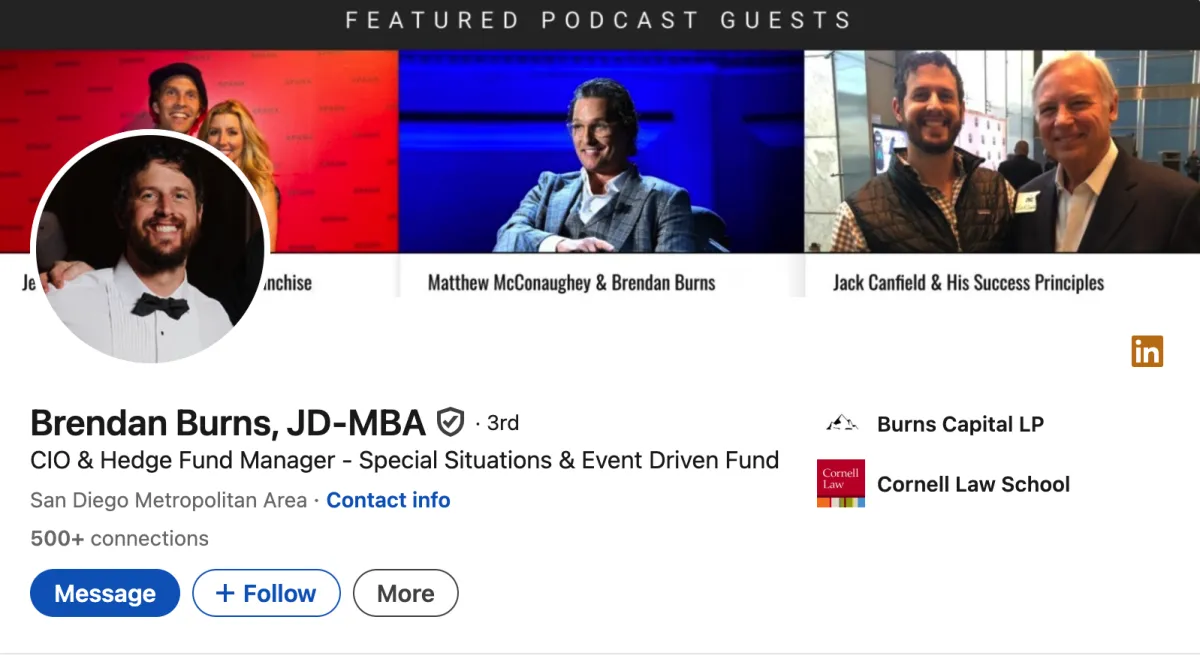This screenshot has height=659, width=1200.
Task: Open the Cornell Law School link
Action: tap(973, 484)
